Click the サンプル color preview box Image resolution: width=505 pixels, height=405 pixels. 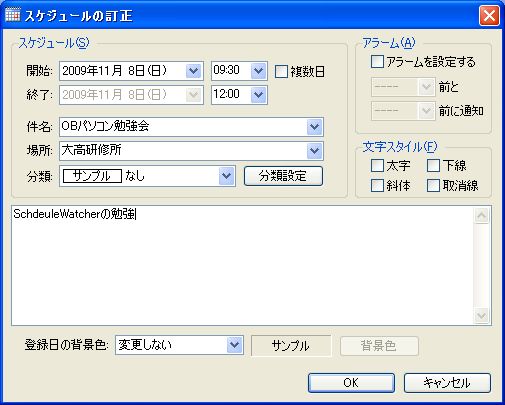(291, 346)
